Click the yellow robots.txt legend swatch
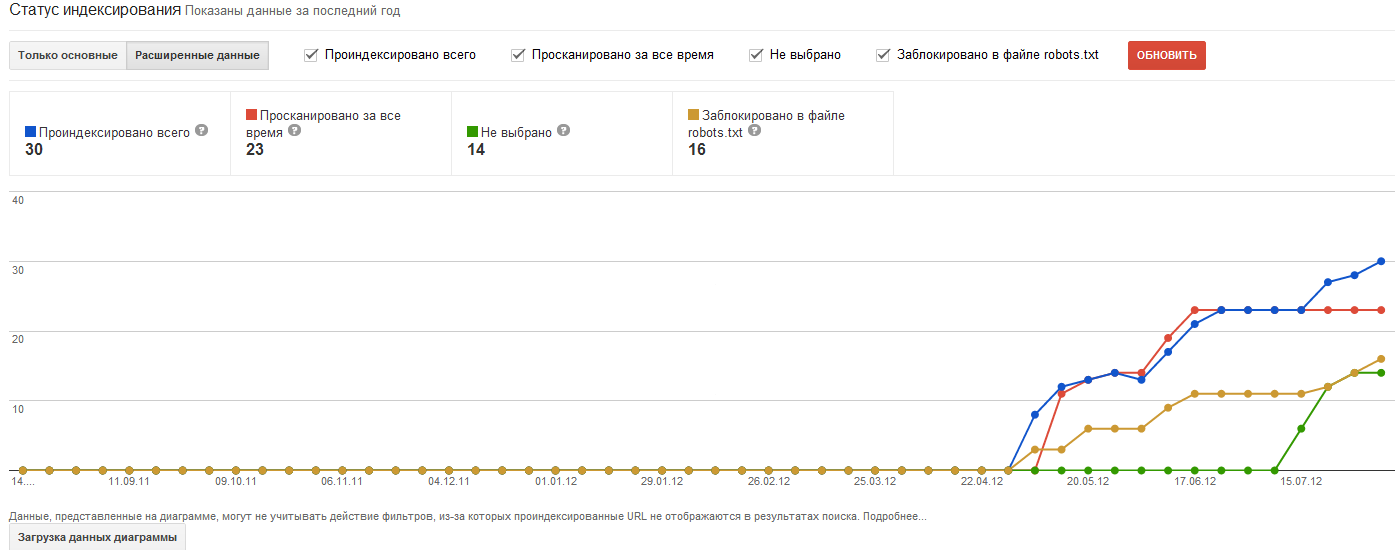The width and height of the screenshot is (1400, 550). point(694,116)
